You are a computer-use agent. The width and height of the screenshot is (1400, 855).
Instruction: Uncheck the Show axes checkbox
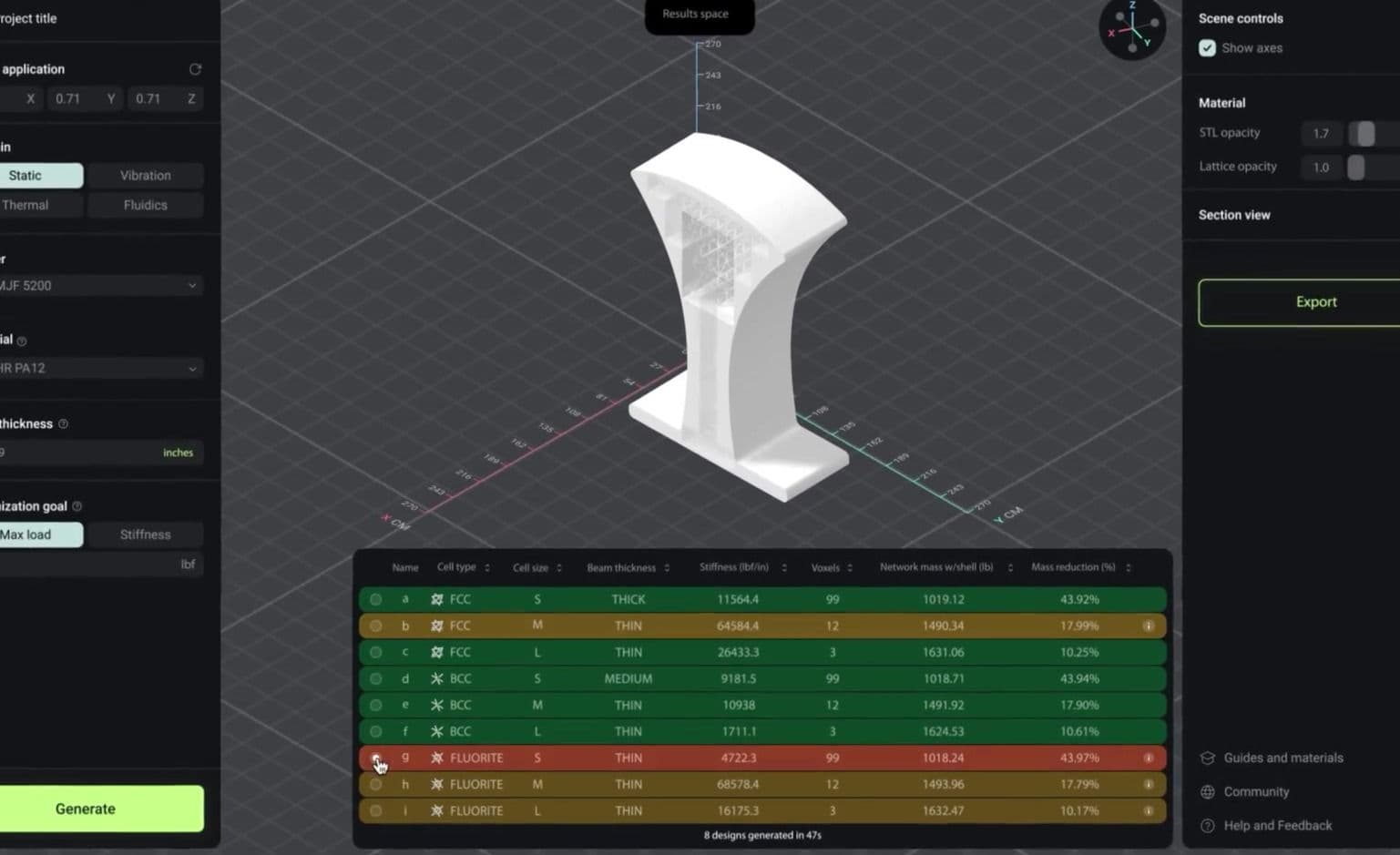[x=1207, y=48]
